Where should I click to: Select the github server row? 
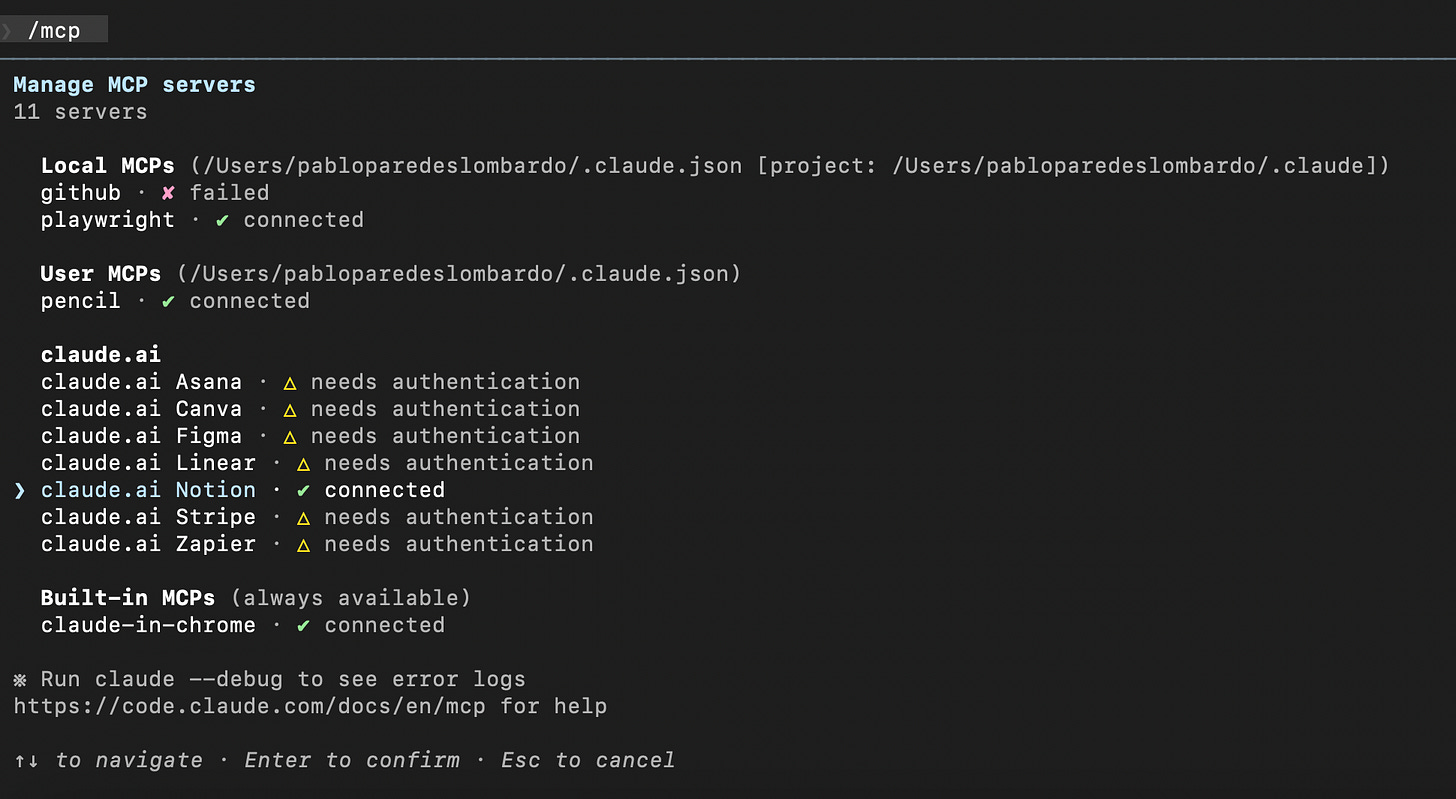click(155, 192)
